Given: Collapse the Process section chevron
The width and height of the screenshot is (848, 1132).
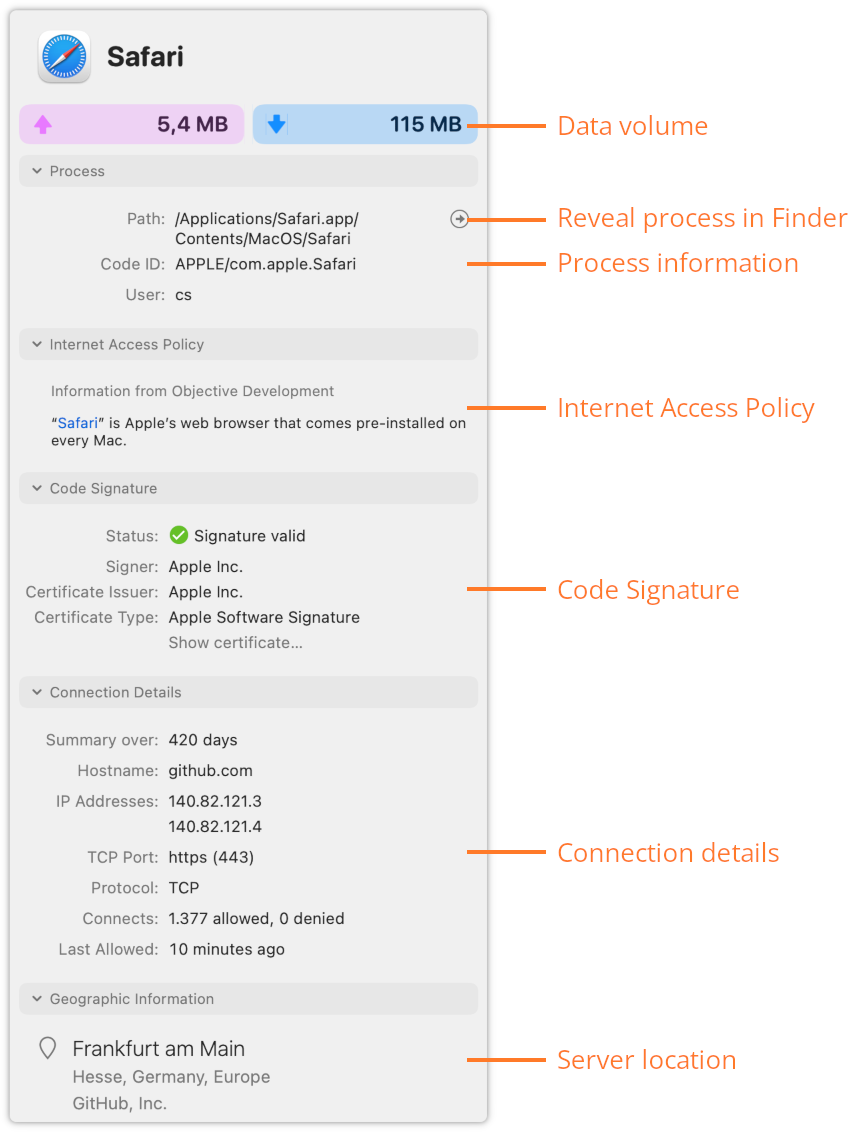Looking at the screenshot, I should [37, 171].
